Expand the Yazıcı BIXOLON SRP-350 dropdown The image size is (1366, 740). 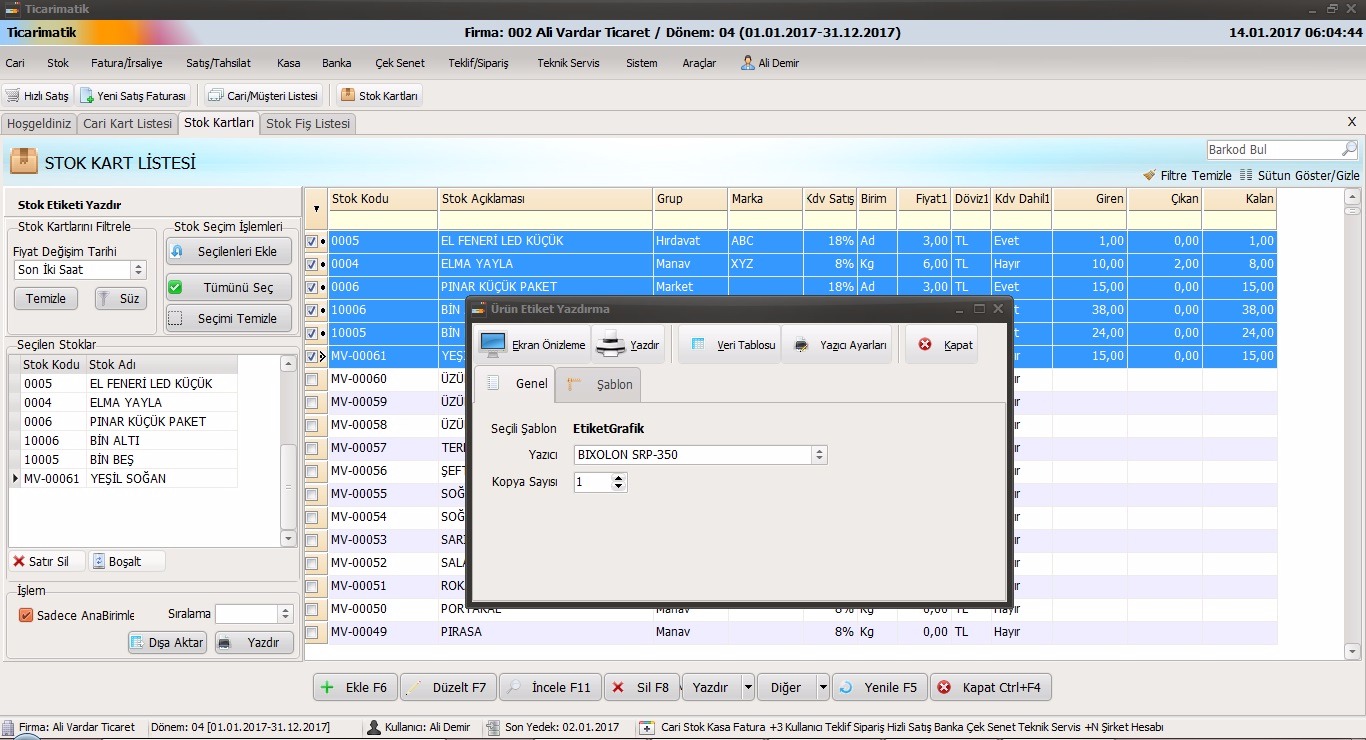(820, 455)
